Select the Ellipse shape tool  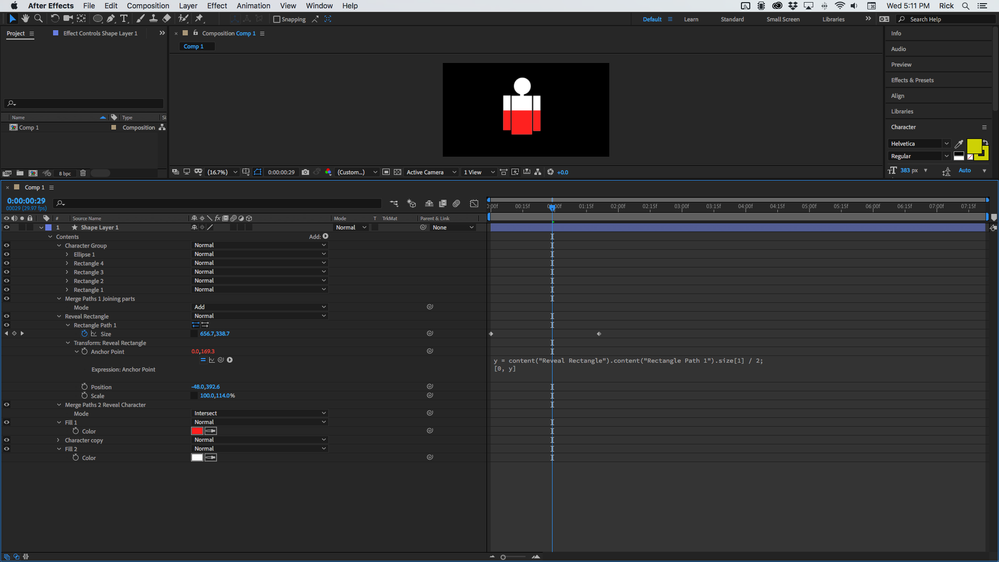click(97, 19)
